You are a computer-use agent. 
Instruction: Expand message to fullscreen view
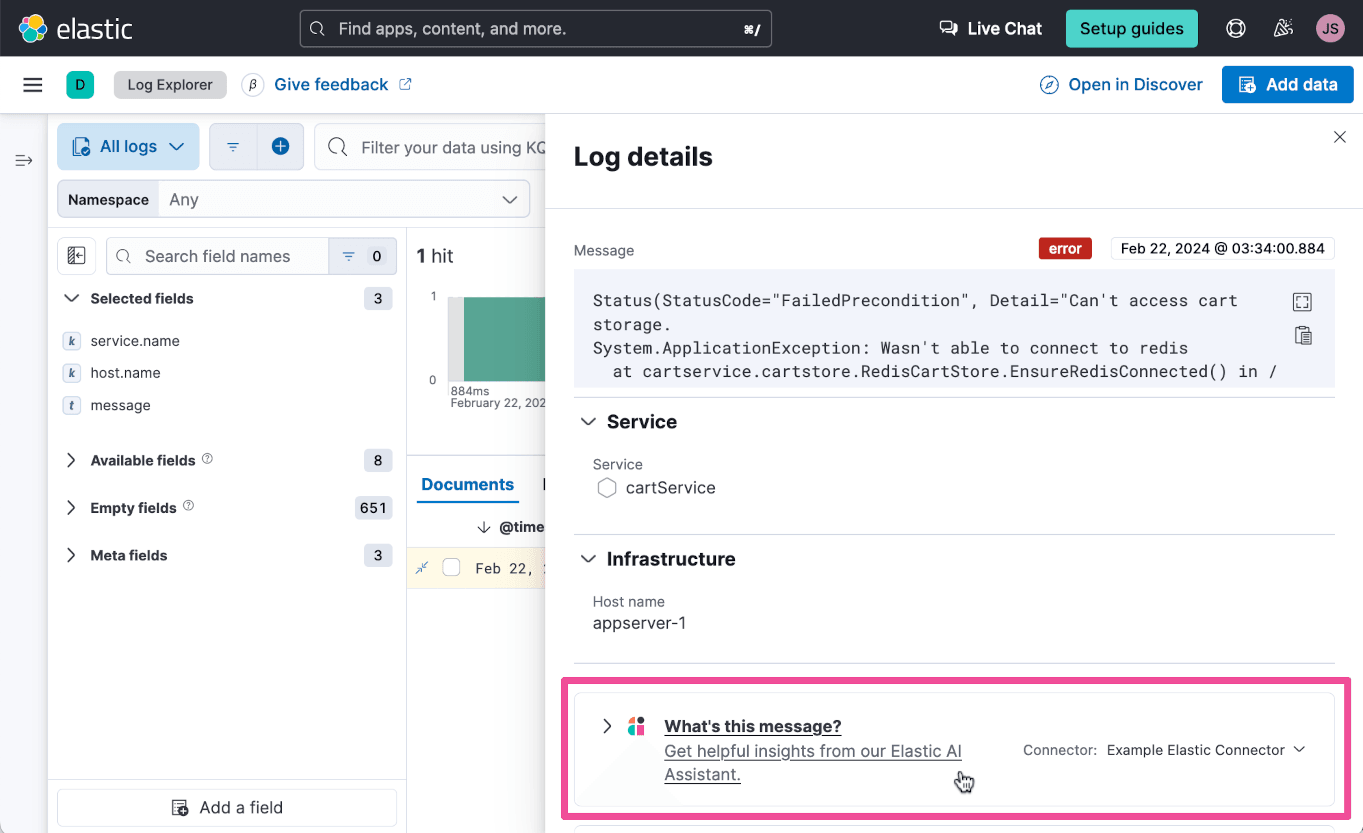tap(1302, 302)
